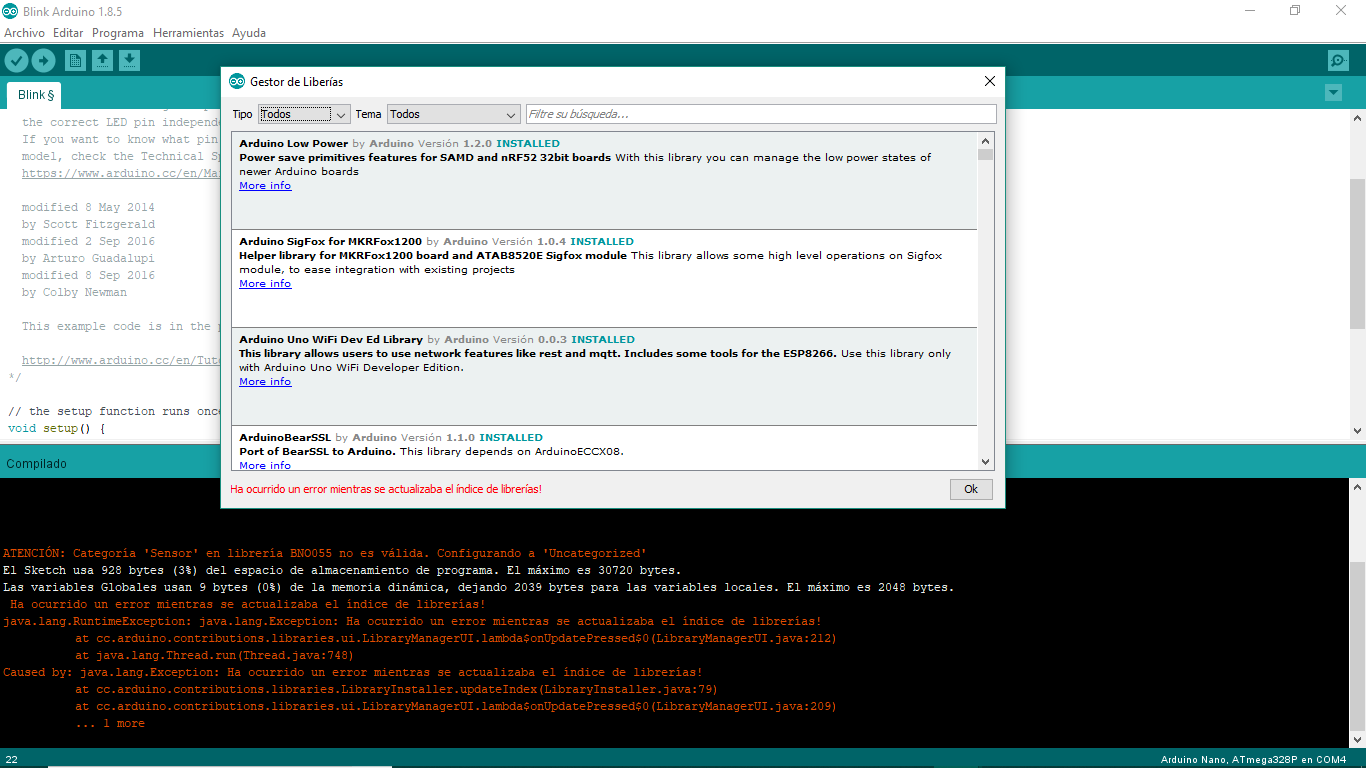Click line number 22 in status bar
This screenshot has height=768, width=1366.
[11, 759]
